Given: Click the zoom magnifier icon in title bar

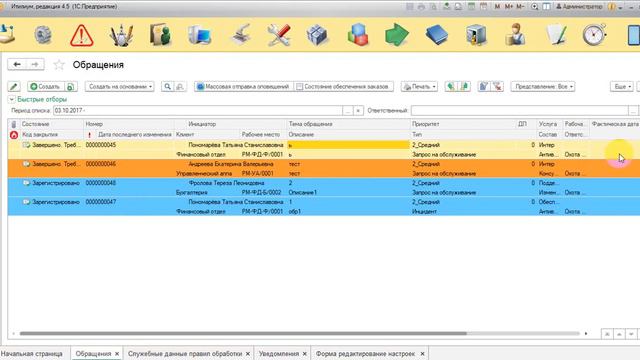Looking at the screenshot, I should click(x=535, y=7).
